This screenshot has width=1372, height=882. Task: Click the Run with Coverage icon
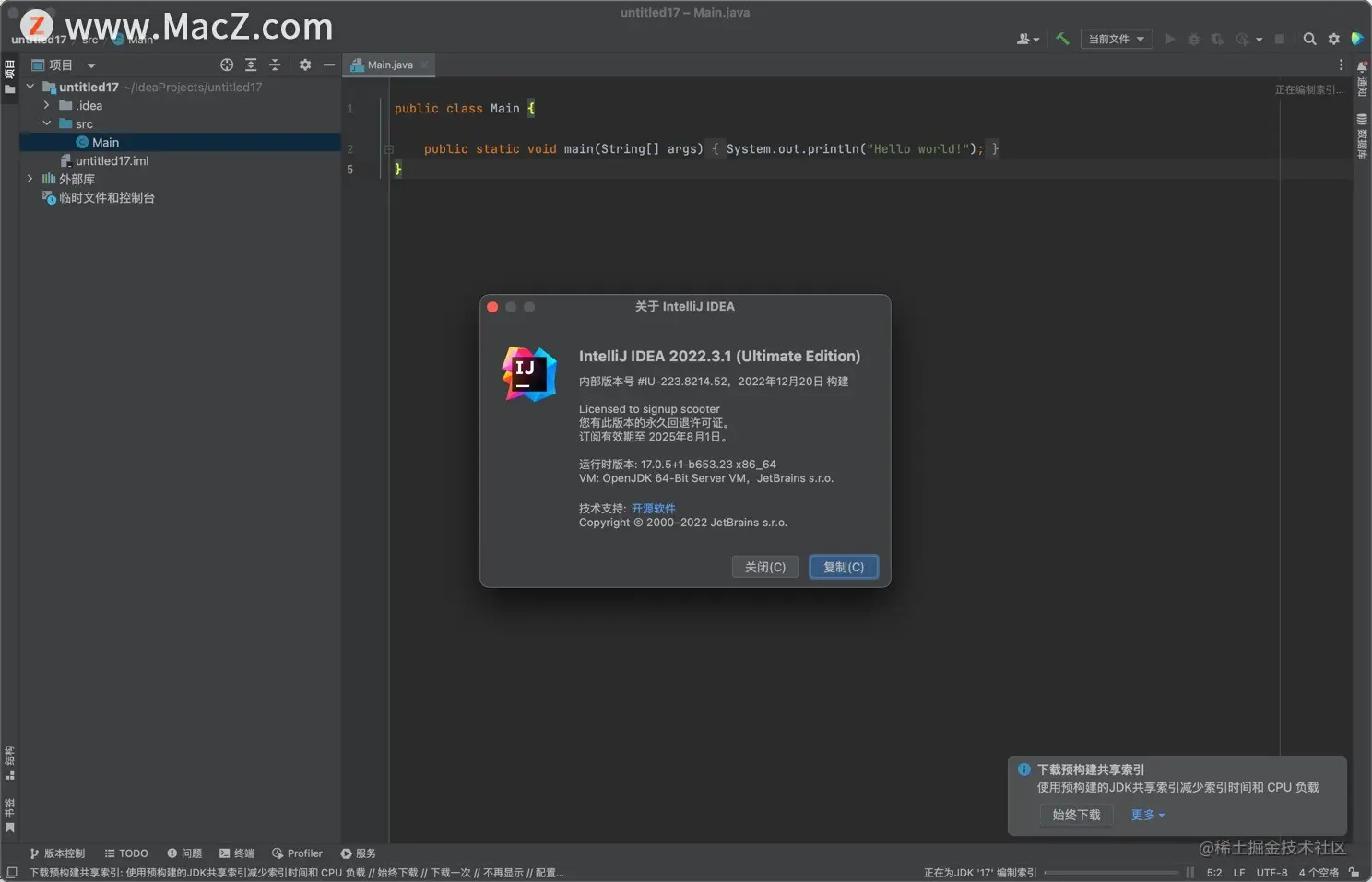click(x=1217, y=39)
